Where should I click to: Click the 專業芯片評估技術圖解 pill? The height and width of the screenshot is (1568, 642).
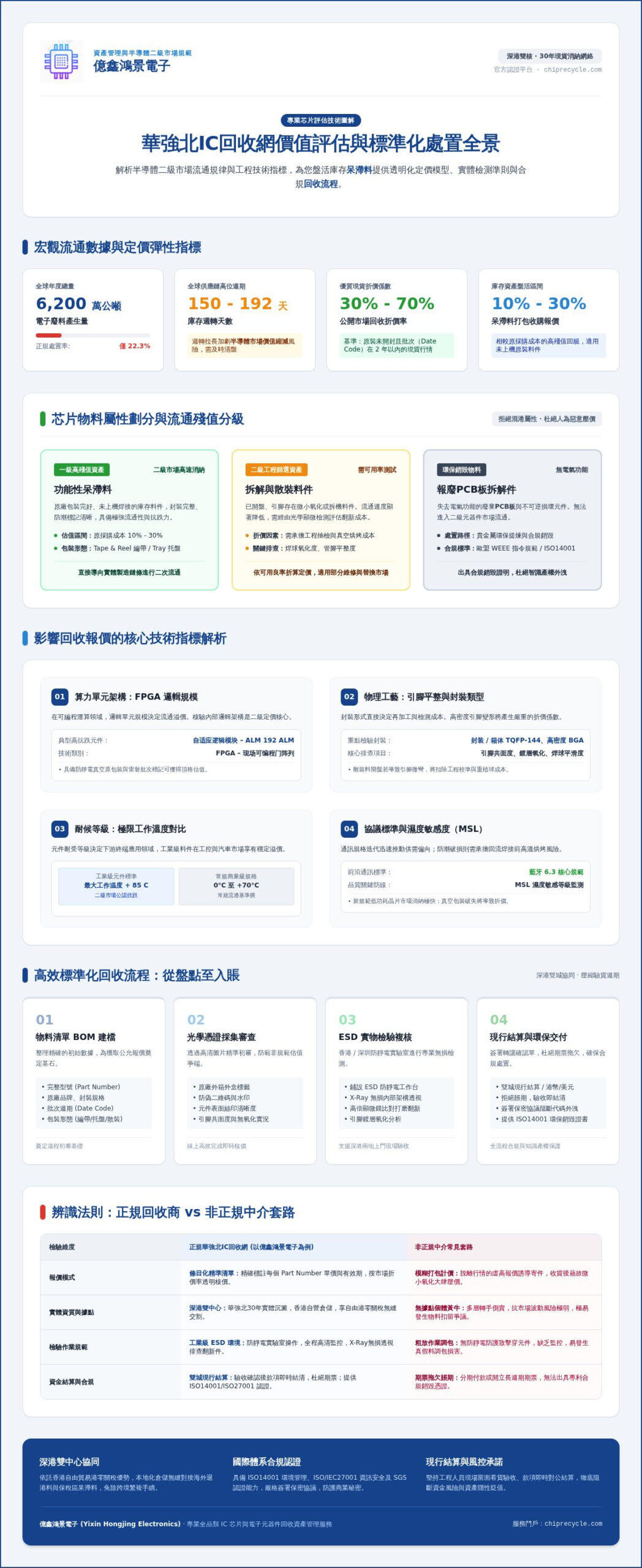[x=320, y=121]
